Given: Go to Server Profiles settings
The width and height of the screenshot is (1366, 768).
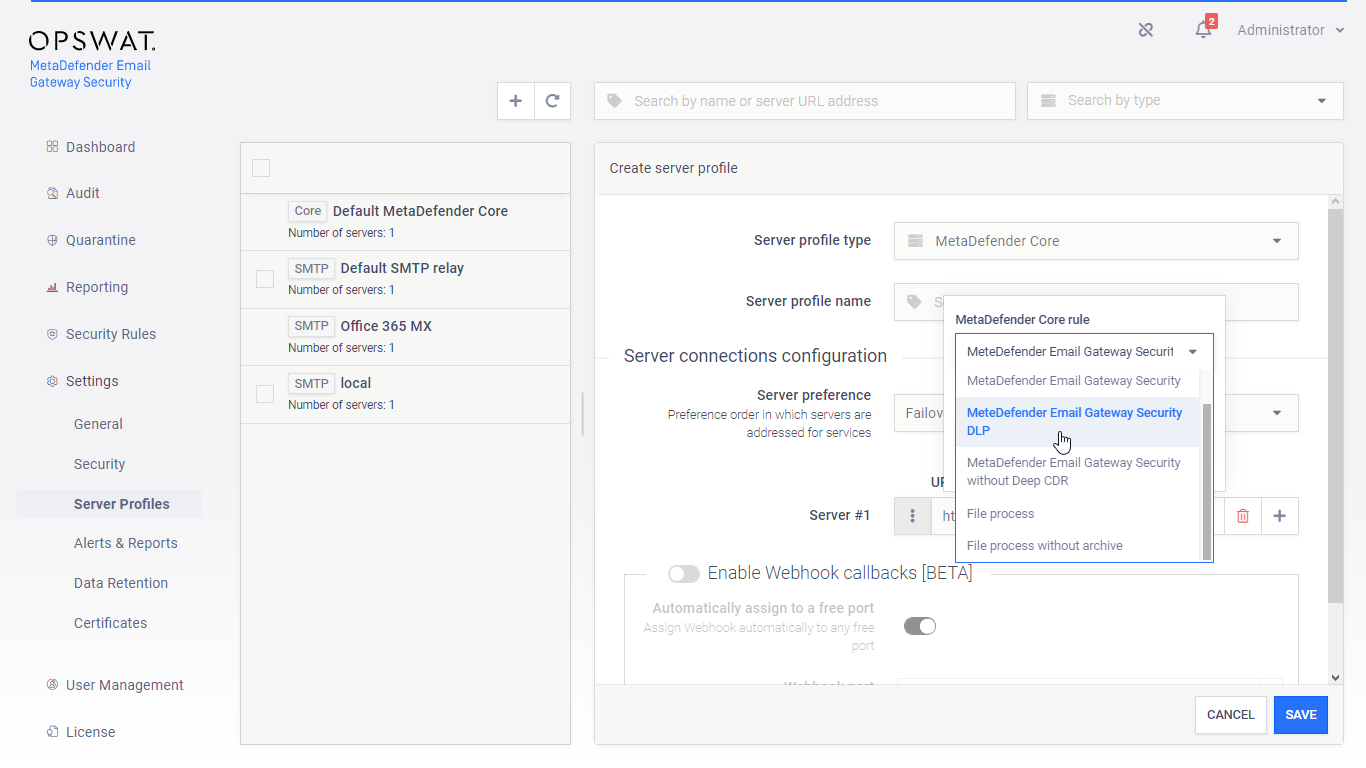Looking at the screenshot, I should (x=122, y=504).
